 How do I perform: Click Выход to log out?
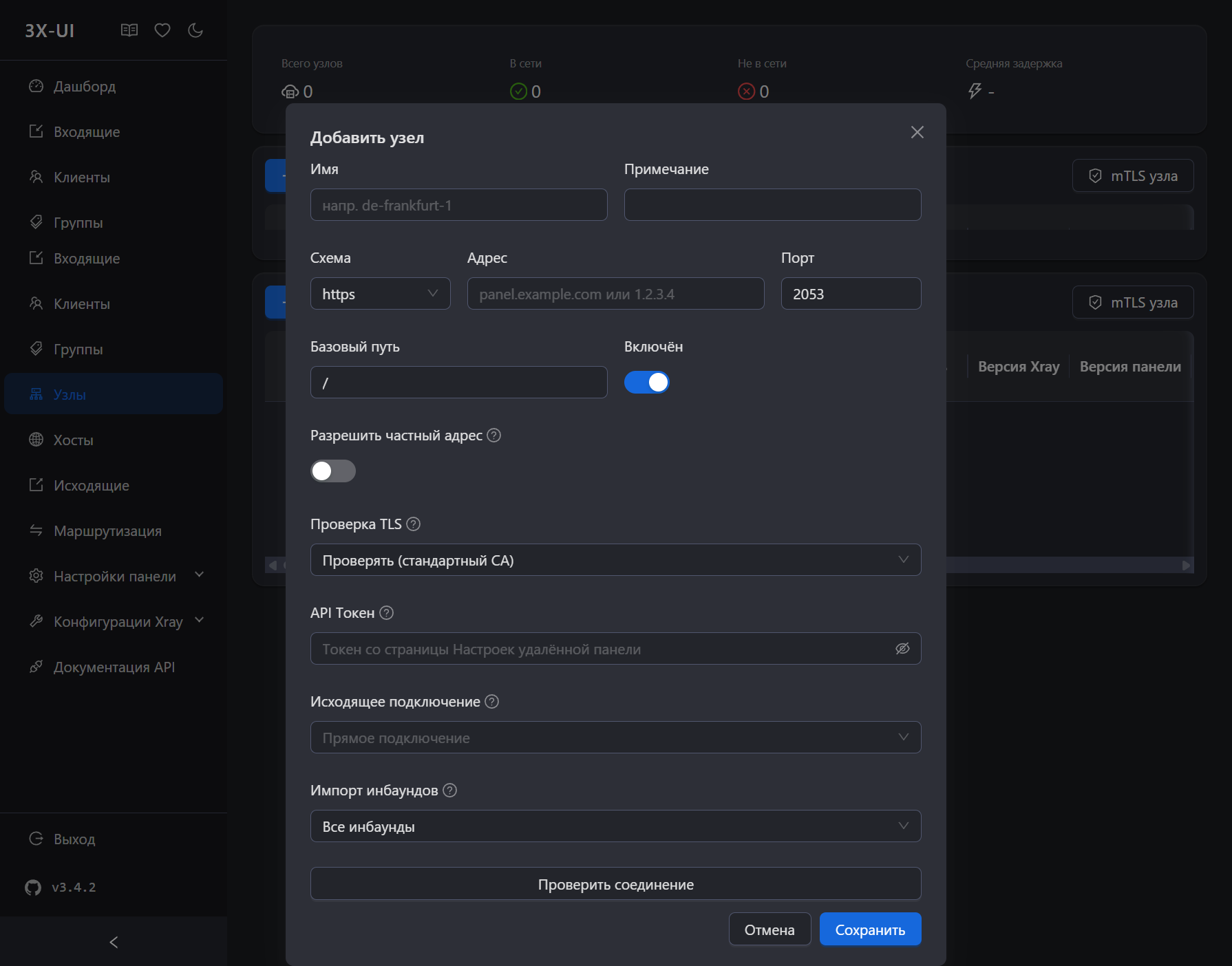114,839
